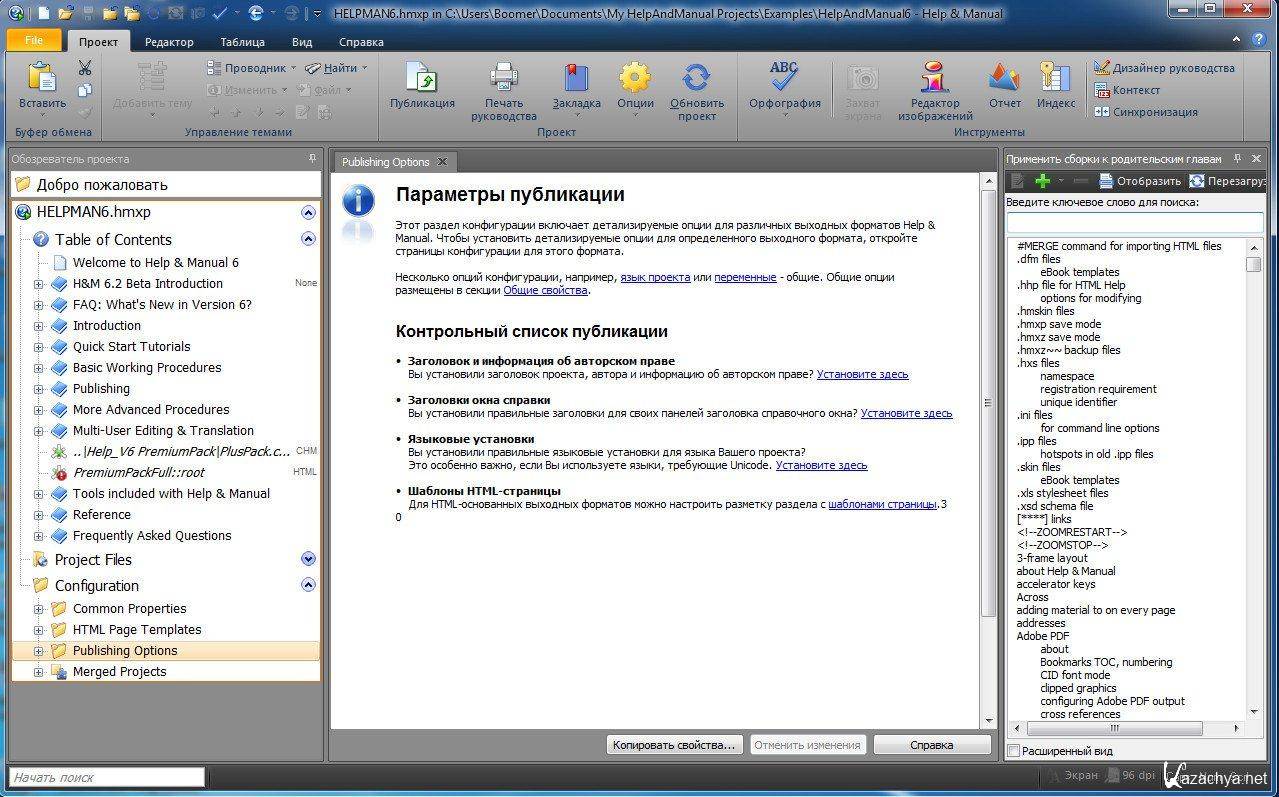Select Publishing in the project tree

click(x=101, y=388)
